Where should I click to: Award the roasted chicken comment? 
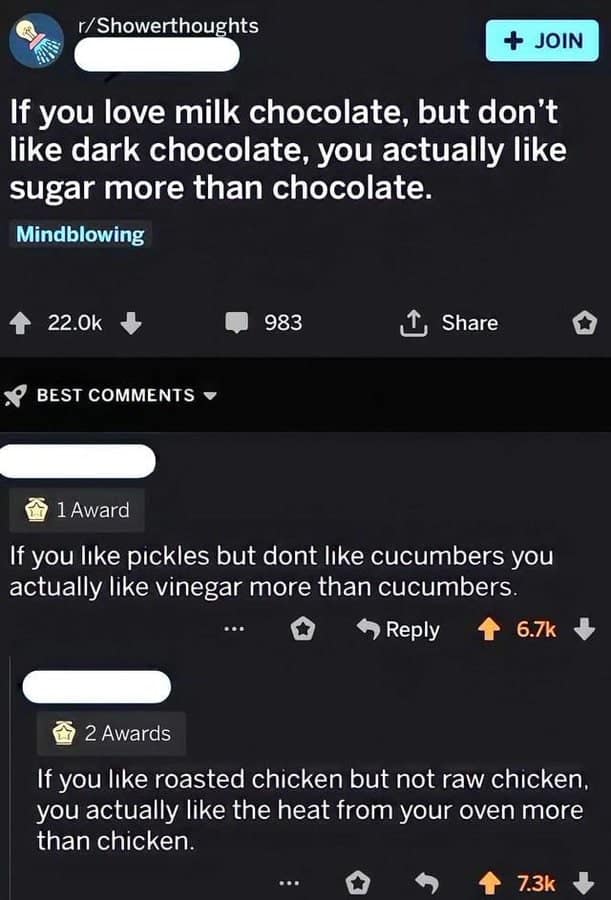coord(355,882)
